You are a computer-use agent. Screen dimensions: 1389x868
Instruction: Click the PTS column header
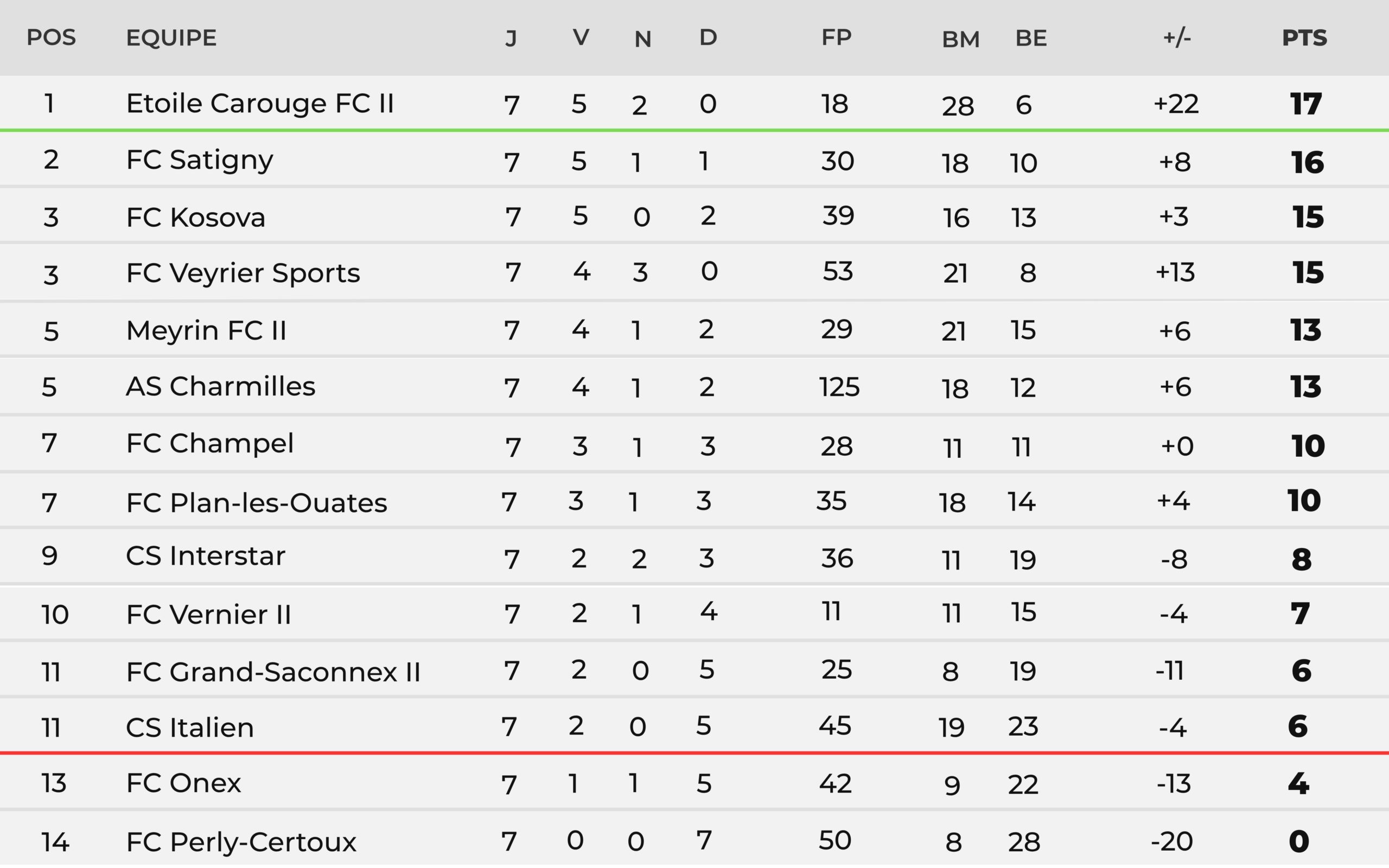click(1304, 38)
